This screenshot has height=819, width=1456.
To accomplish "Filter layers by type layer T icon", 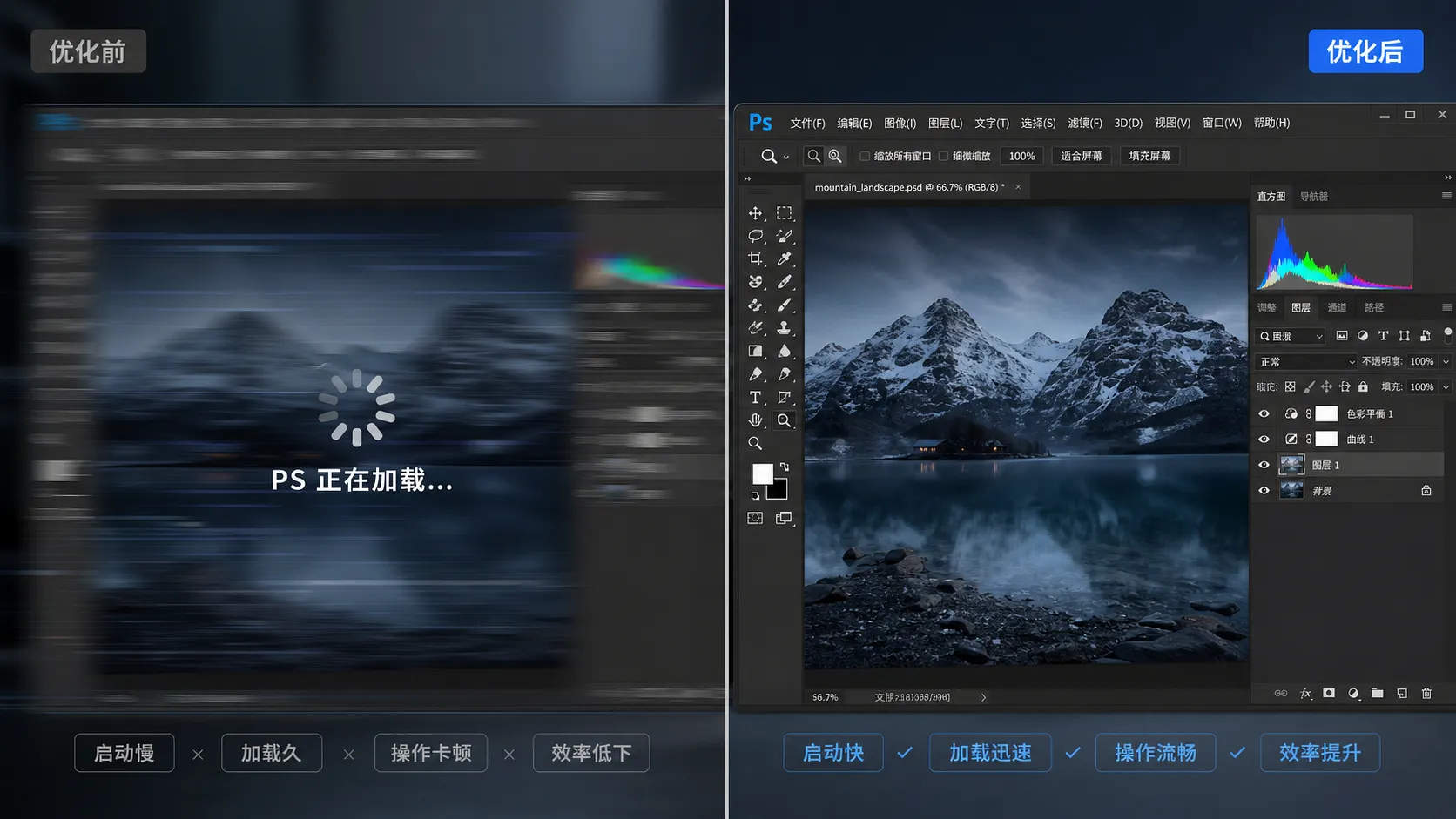I will (x=1383, y=336).
